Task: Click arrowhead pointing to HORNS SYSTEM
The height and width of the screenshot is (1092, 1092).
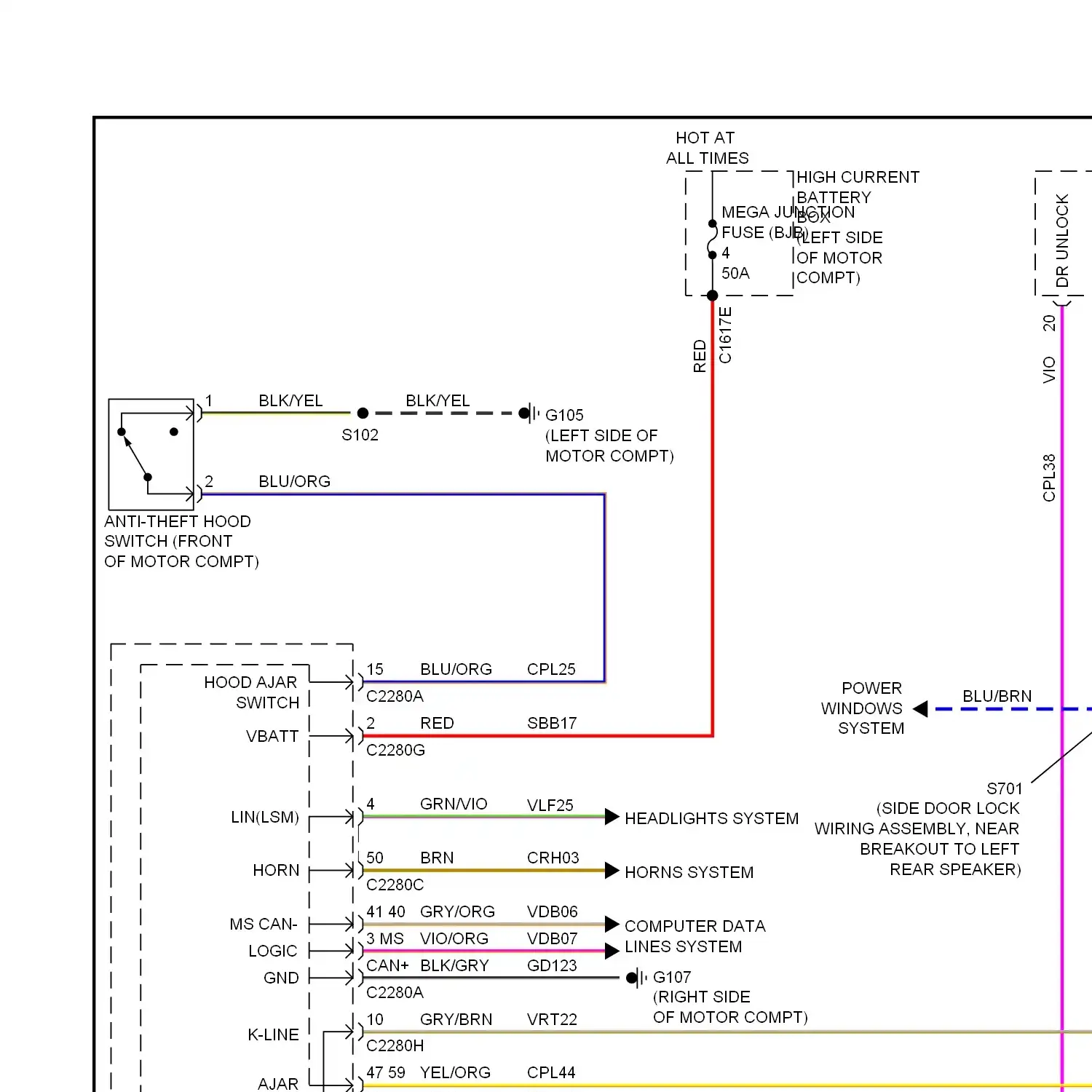Action: coord(612,871)
